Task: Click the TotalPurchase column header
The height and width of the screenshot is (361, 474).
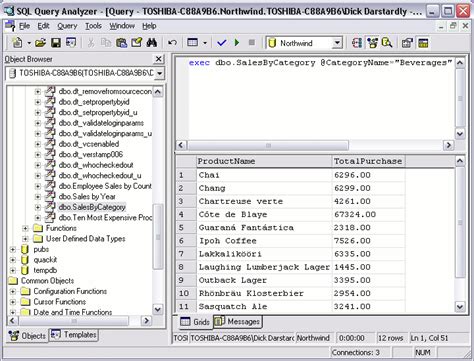Action: click(x=368, y=161)
